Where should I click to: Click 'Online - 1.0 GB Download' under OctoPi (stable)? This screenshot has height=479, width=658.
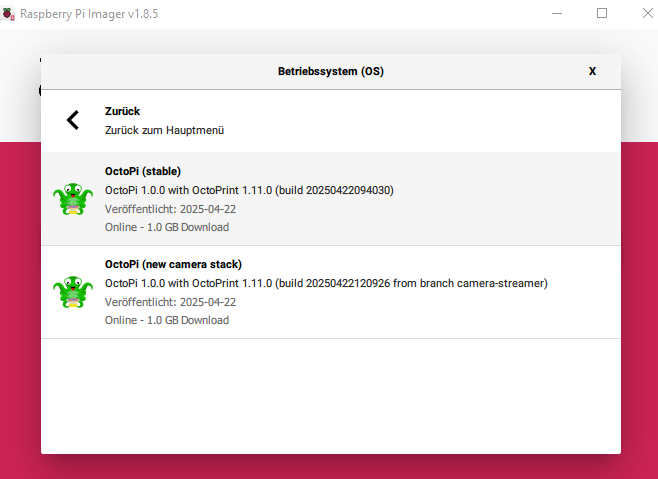click(x=167, y=227)
